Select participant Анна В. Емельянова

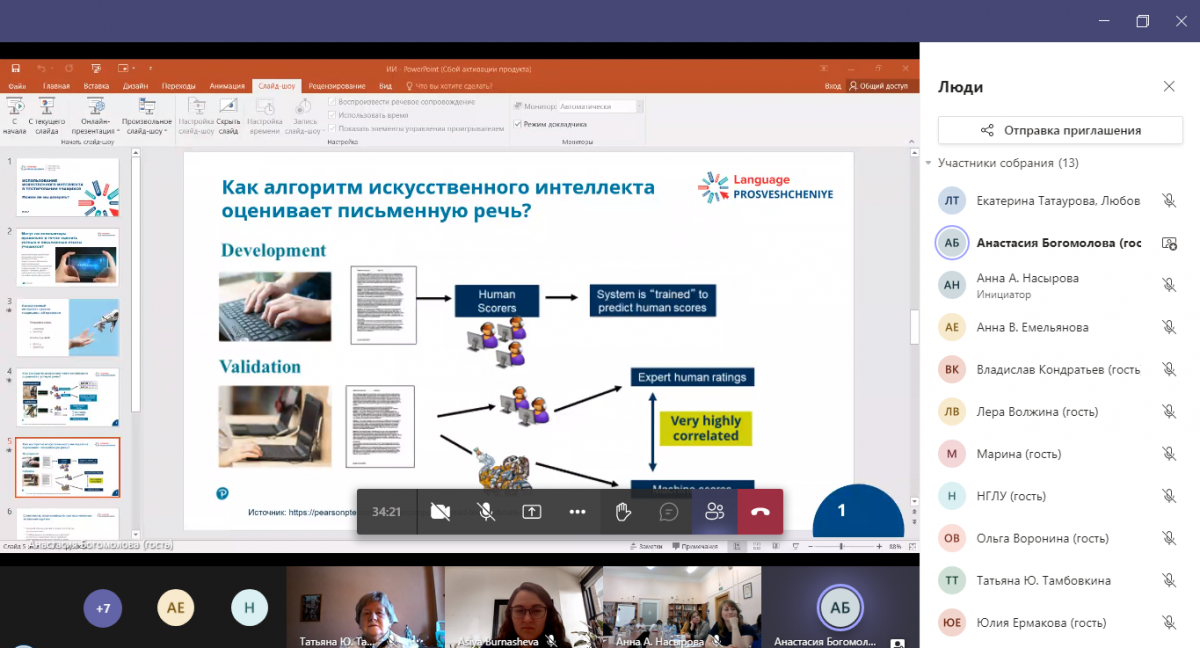tap(1059, 327)
